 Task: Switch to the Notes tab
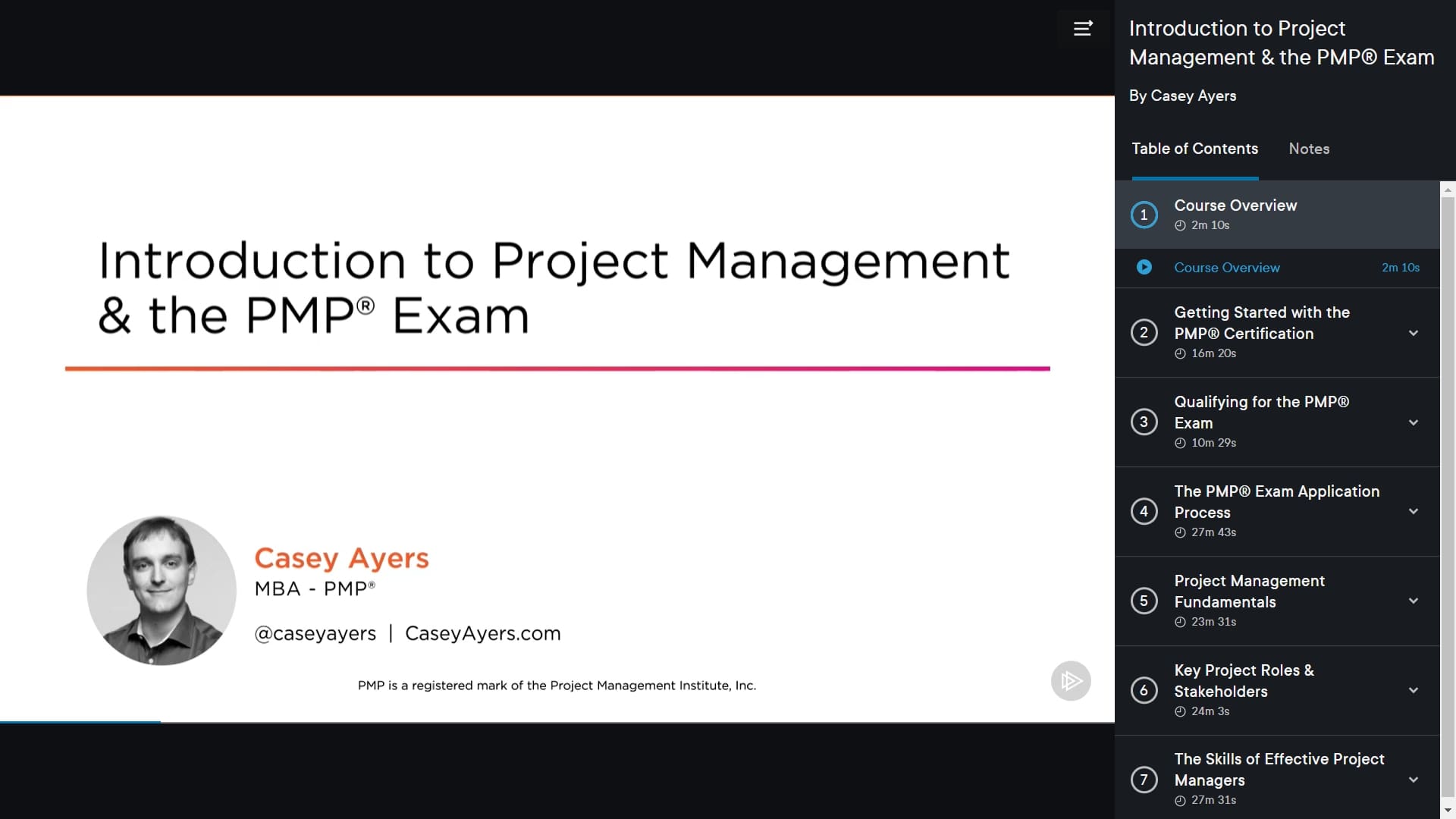point(1308,149)
